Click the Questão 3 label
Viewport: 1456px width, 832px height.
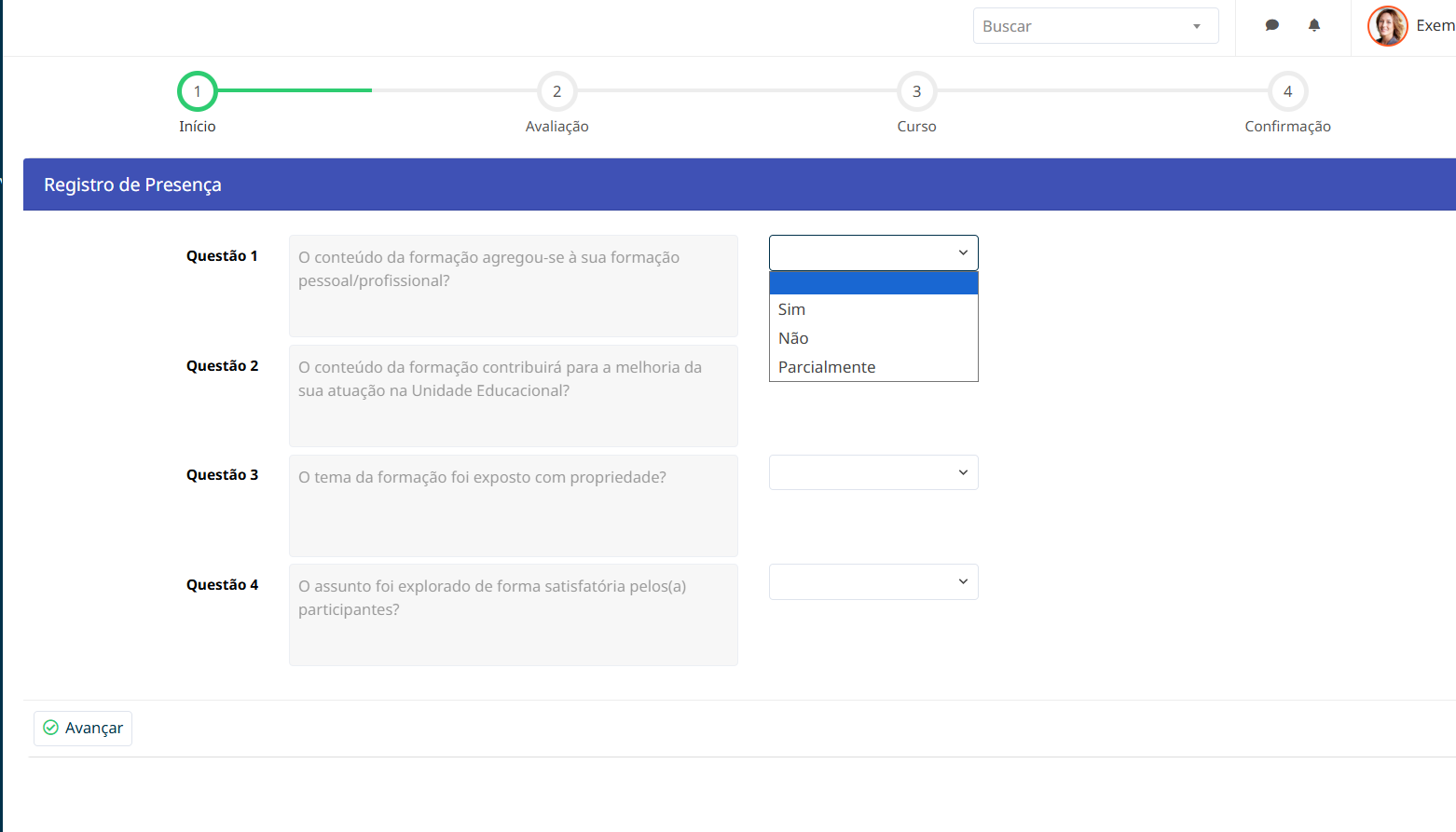(222, 475)
